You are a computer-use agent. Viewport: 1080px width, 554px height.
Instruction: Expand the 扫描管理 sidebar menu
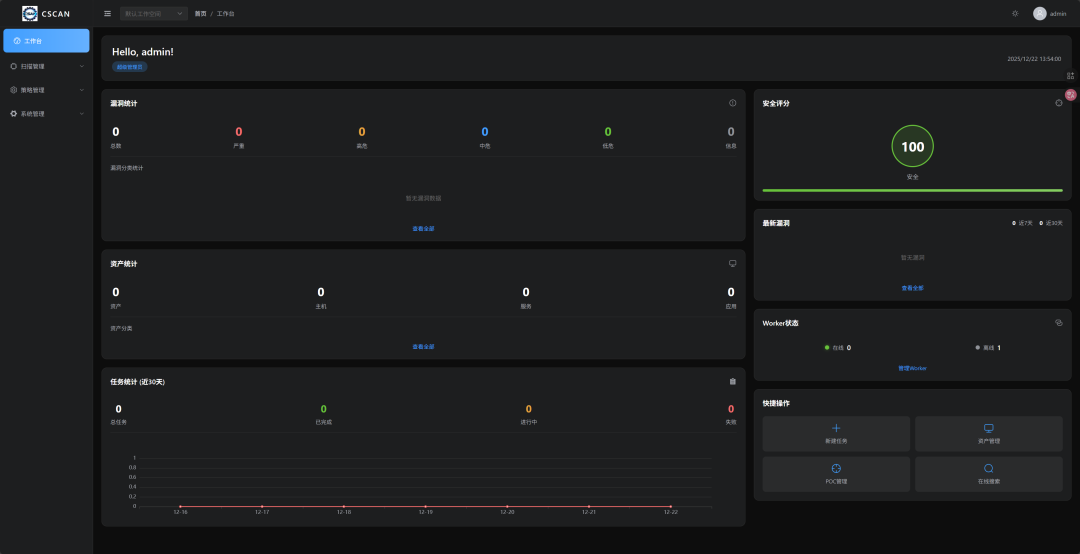[46, 66]
